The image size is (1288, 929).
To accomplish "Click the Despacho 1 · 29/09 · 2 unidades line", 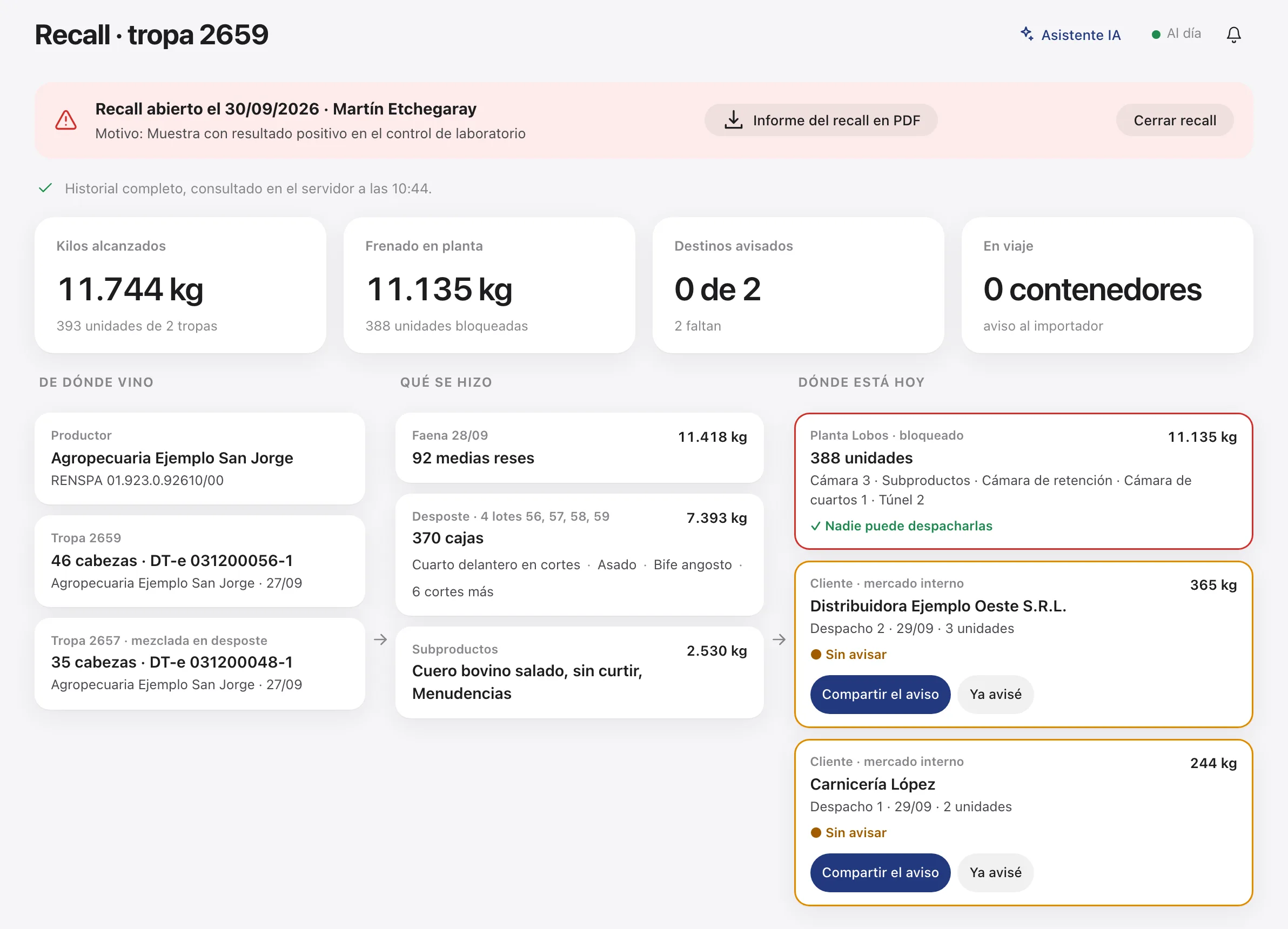I will click(910, 806).
